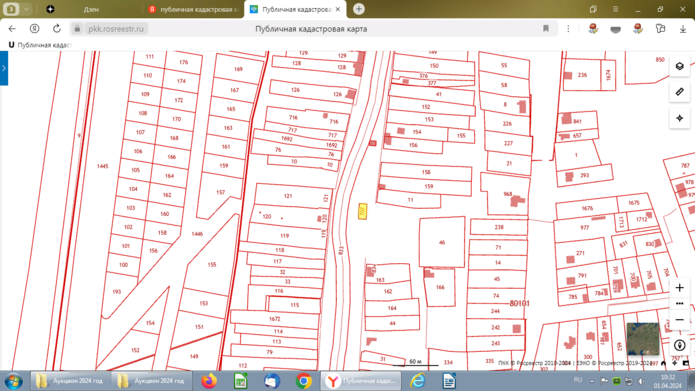Activate the locate-me crosshair tool
Viewport: 695px width, 391px height.
tap(679, 118)
